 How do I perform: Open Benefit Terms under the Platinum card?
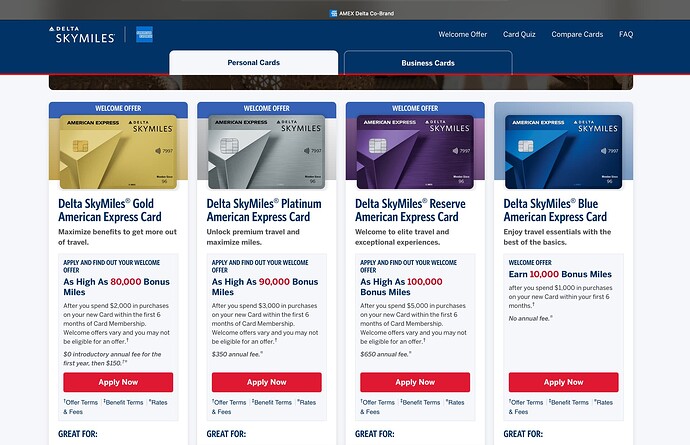[272, 402]
